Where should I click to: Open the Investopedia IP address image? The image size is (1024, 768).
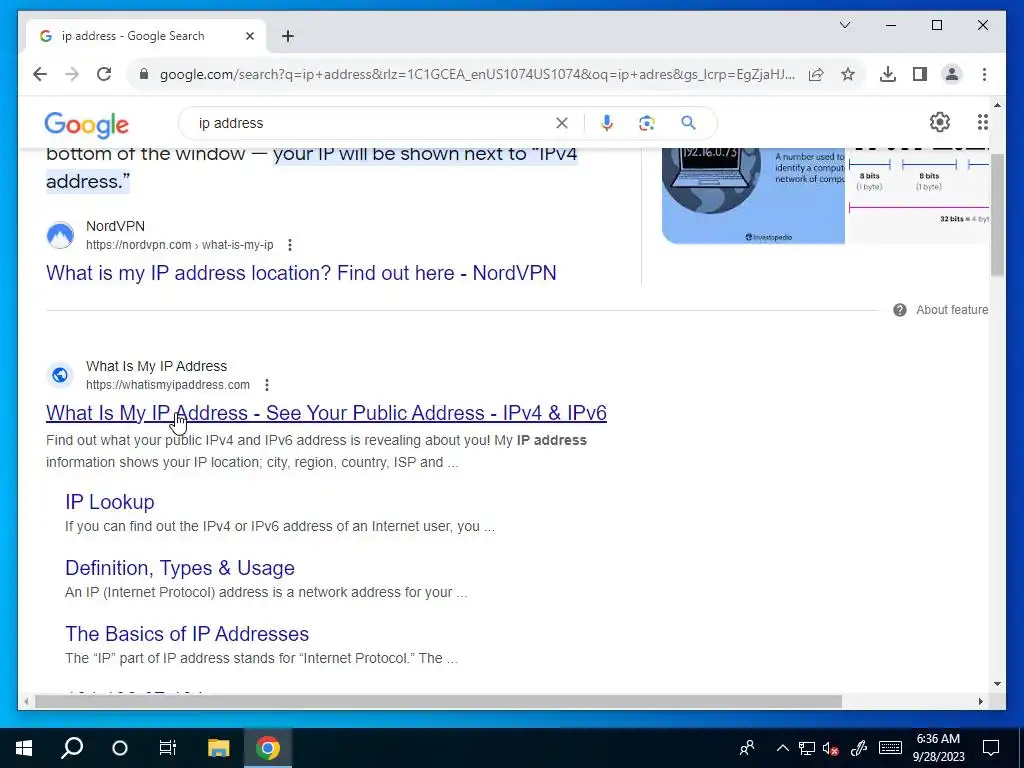coord(753,196)
